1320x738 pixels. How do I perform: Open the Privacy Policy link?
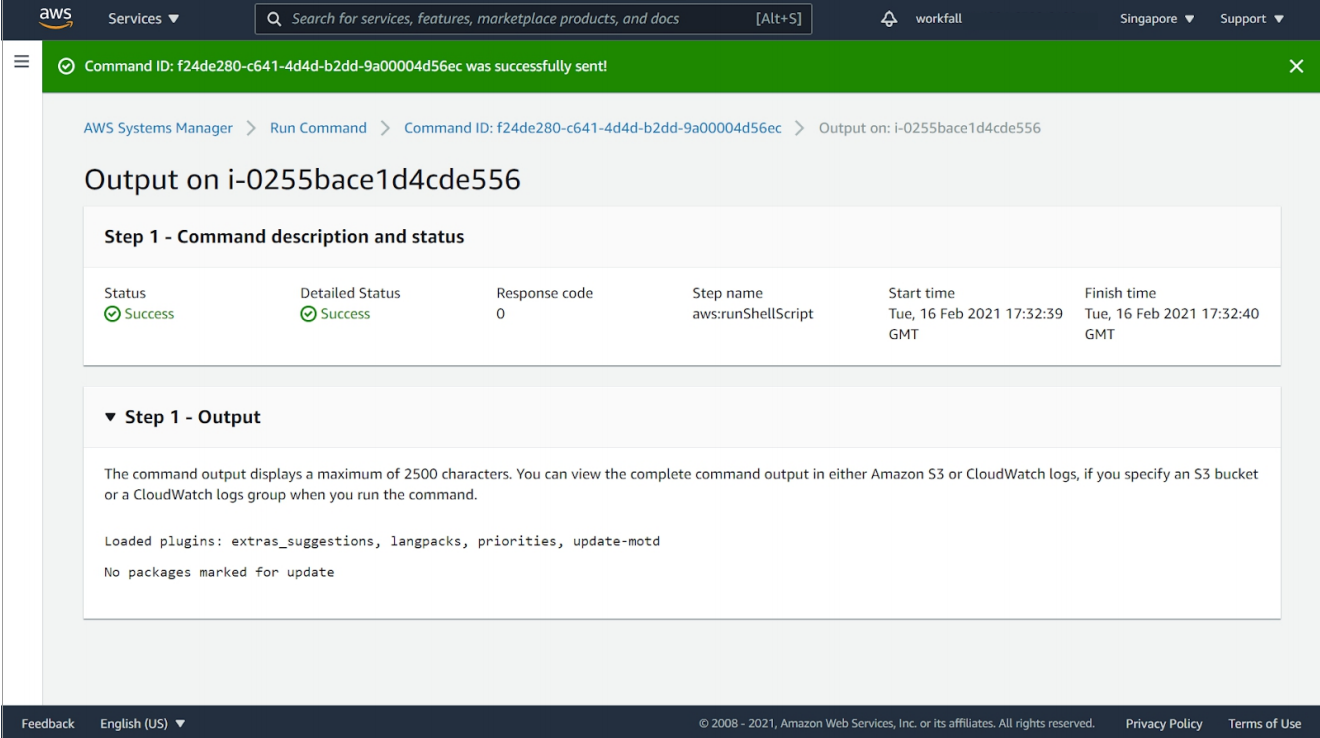(x=1164, y=723)
